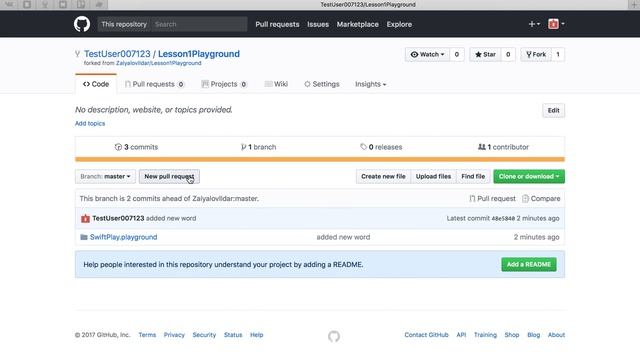The image size is (640, 360).
Task: Click the Pull request link in branch info bar
Action: 492,198
